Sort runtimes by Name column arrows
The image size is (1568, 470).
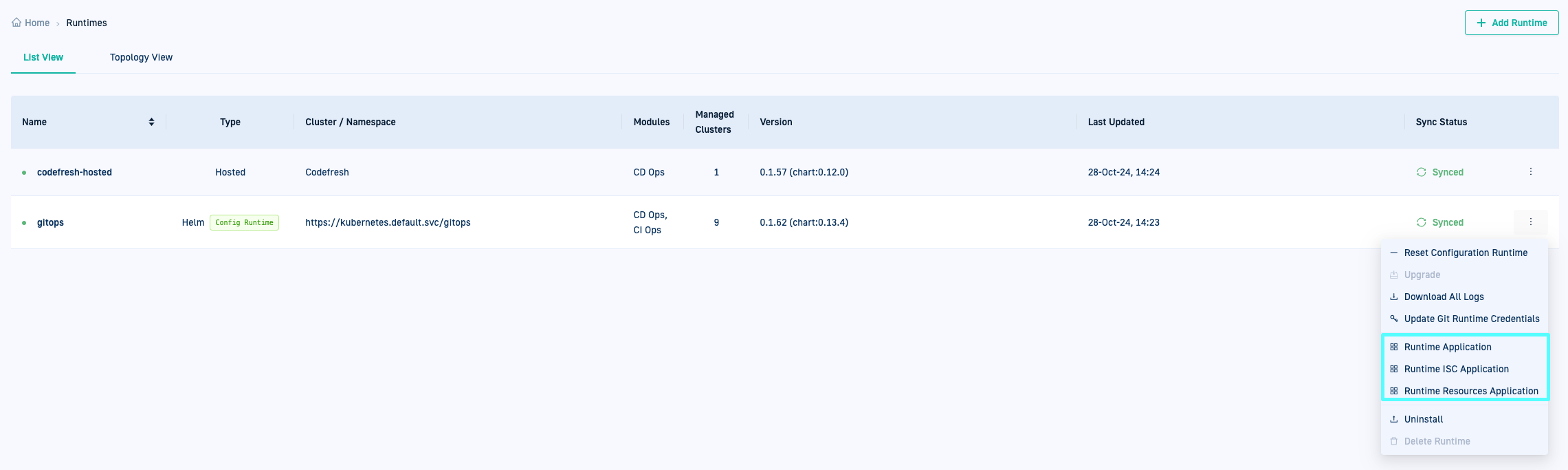pyautogui.click(x=151, y=122)
